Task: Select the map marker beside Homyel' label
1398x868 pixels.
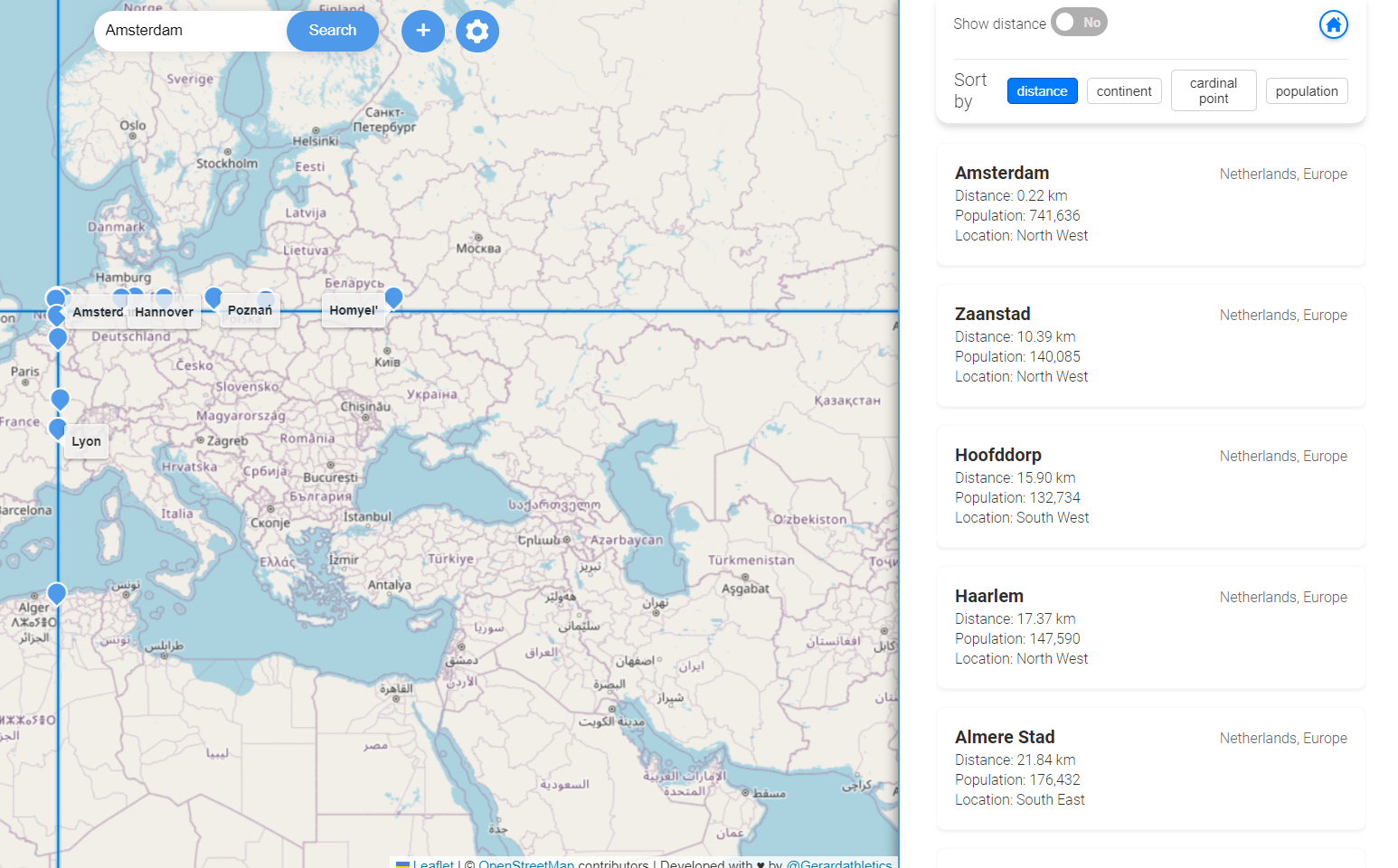Action: (x=393, y=297)
